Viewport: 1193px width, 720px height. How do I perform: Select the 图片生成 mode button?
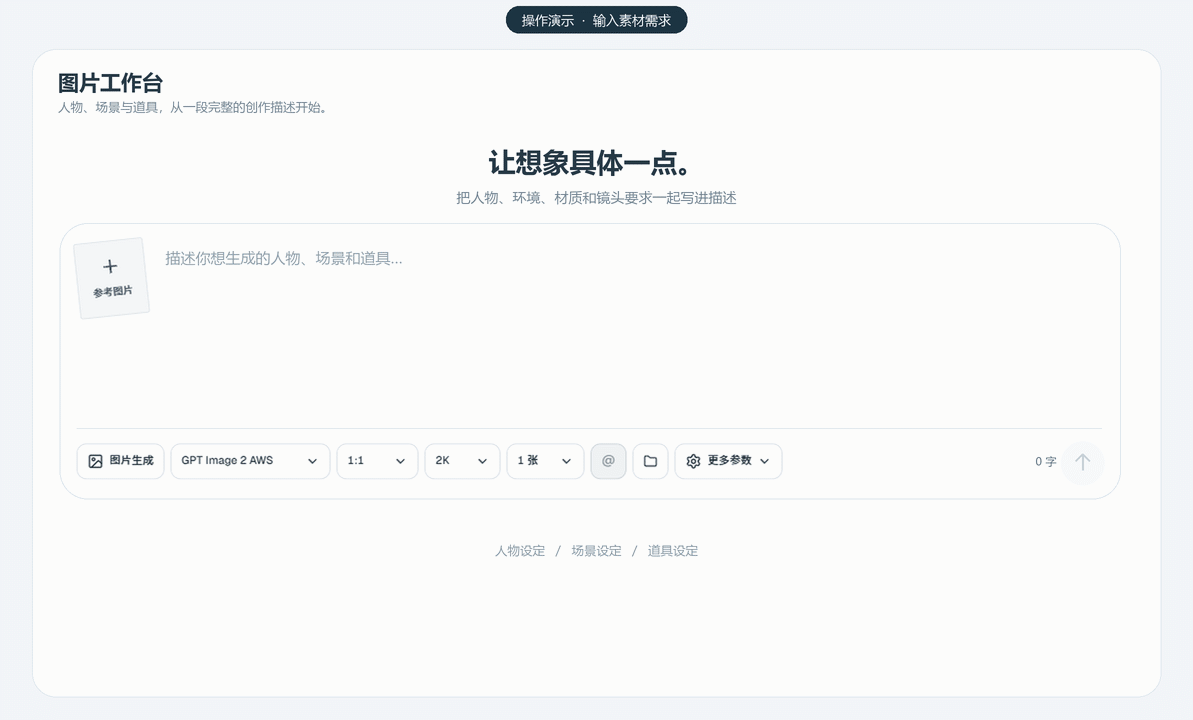click(120, 461)
